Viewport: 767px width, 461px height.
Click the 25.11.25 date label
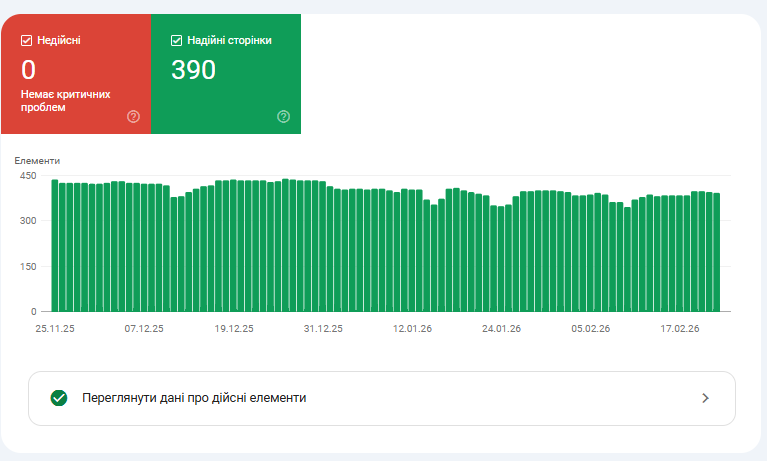pyautogui.click(x=54, y=327)
